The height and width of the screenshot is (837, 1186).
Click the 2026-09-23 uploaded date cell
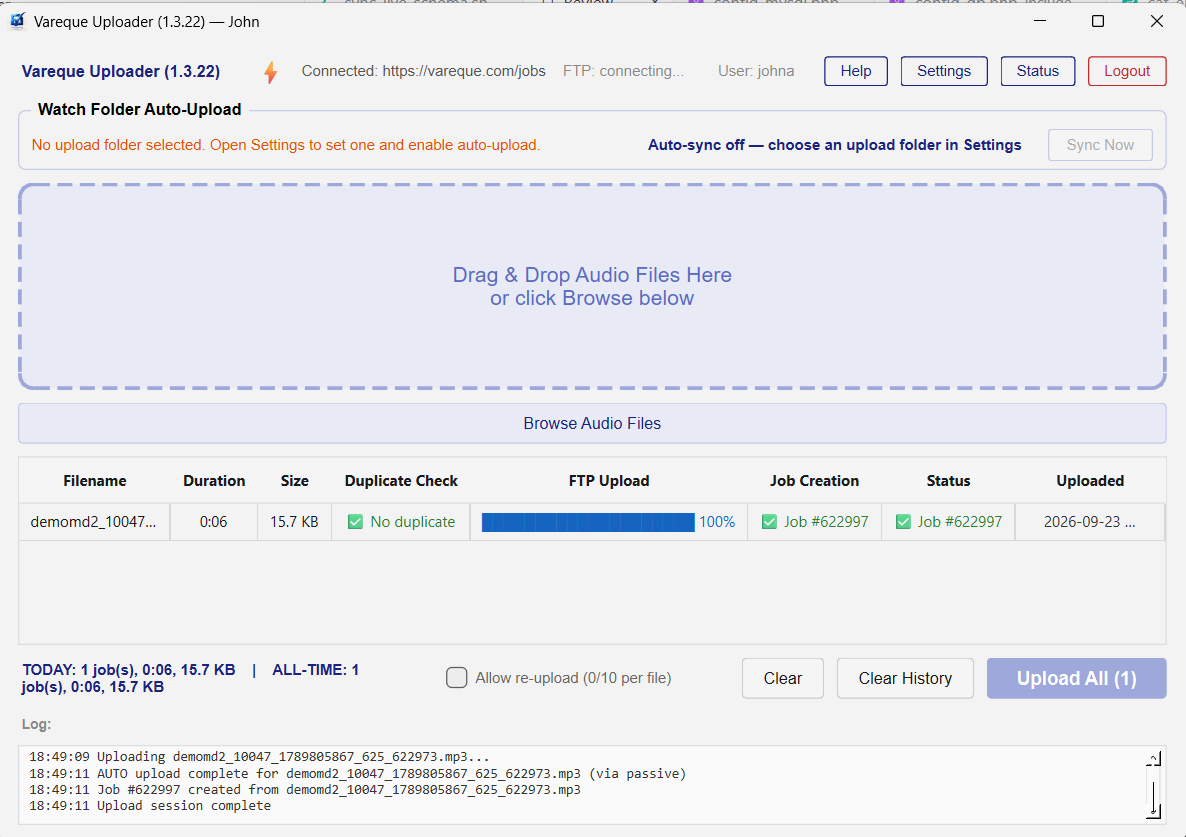1089,522
